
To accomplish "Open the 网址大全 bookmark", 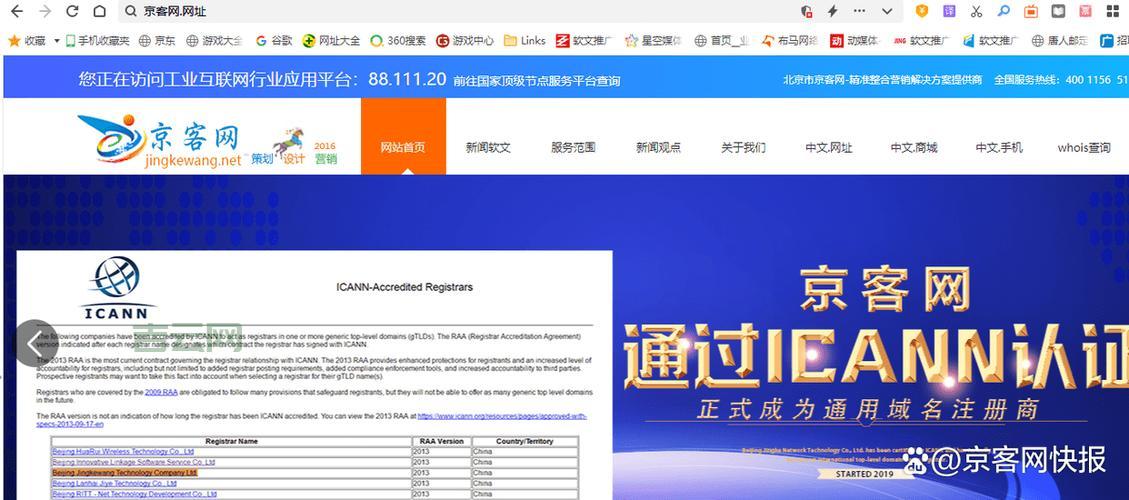I will (x=331, y=41).
